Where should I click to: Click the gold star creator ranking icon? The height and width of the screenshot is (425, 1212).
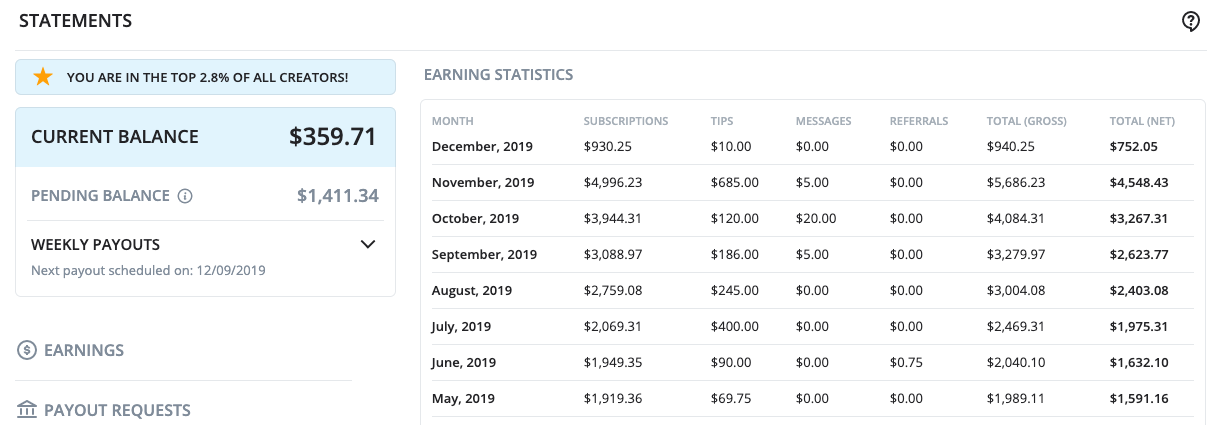tap(43, 77)
